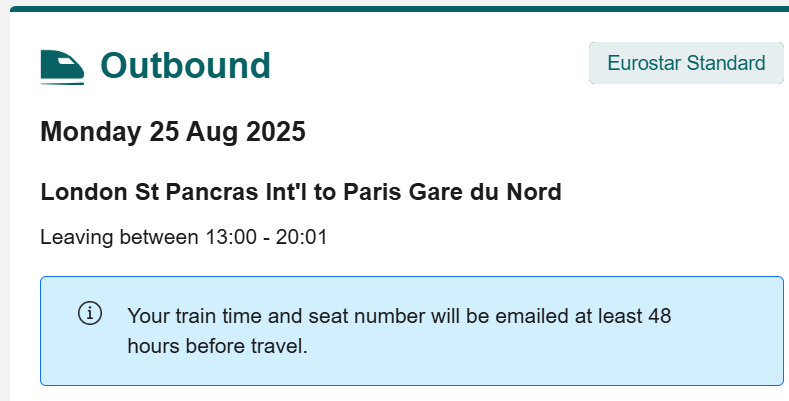
Task: Click Paris Gare du Nord destination name
Action: point(452,192)
